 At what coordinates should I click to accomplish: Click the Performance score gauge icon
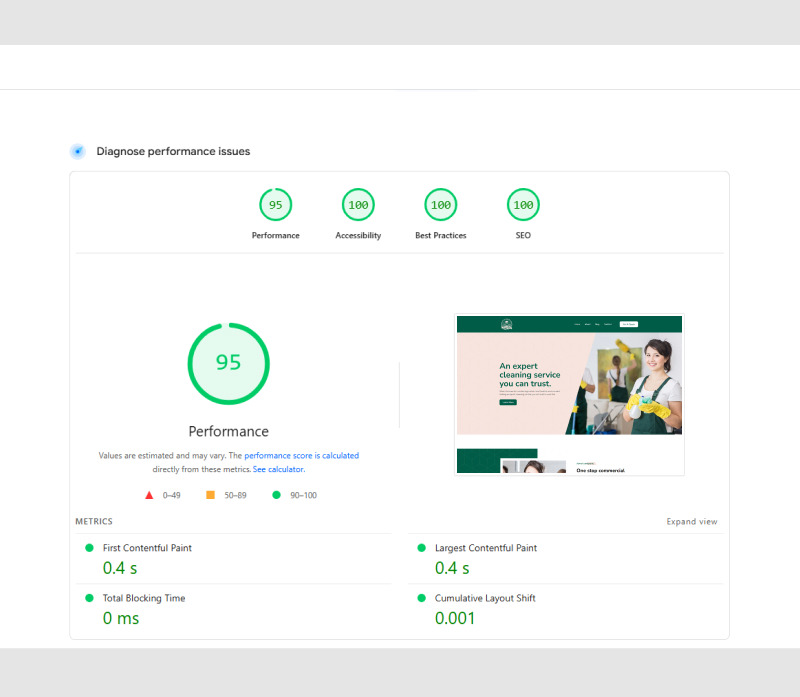coord(276,204)
